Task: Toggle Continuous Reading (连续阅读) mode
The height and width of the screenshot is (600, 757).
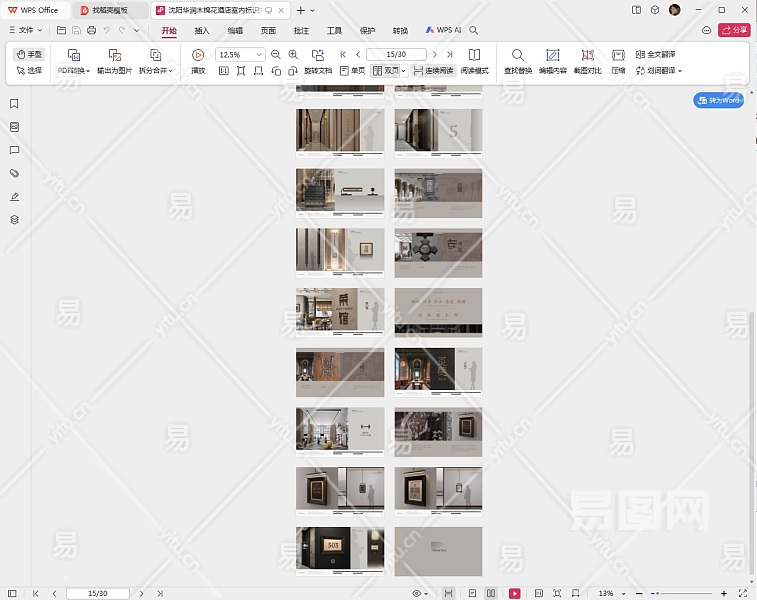Action: click(x=433, y=71)
